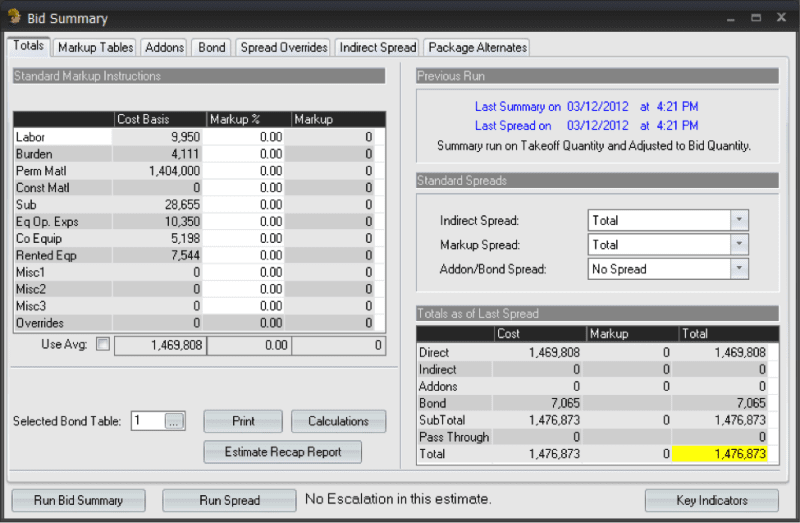Open the Indirect Spread tab
The height and width of the screenshot is (523, 800).
pos(377,47)
